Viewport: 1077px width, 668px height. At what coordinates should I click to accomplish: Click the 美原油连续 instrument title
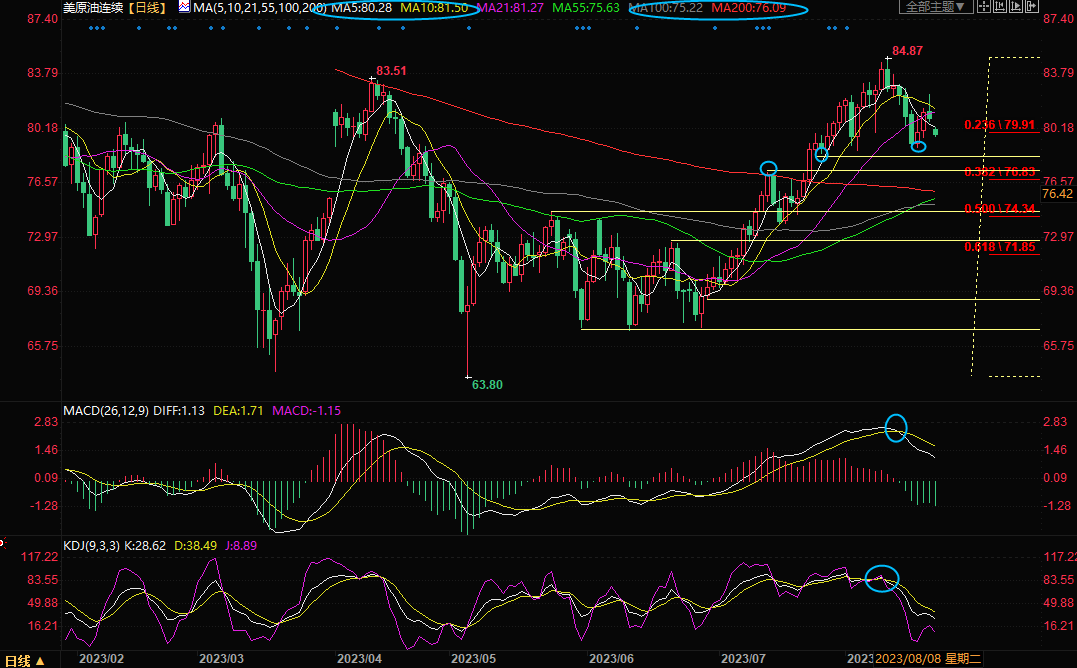point(95,8)
